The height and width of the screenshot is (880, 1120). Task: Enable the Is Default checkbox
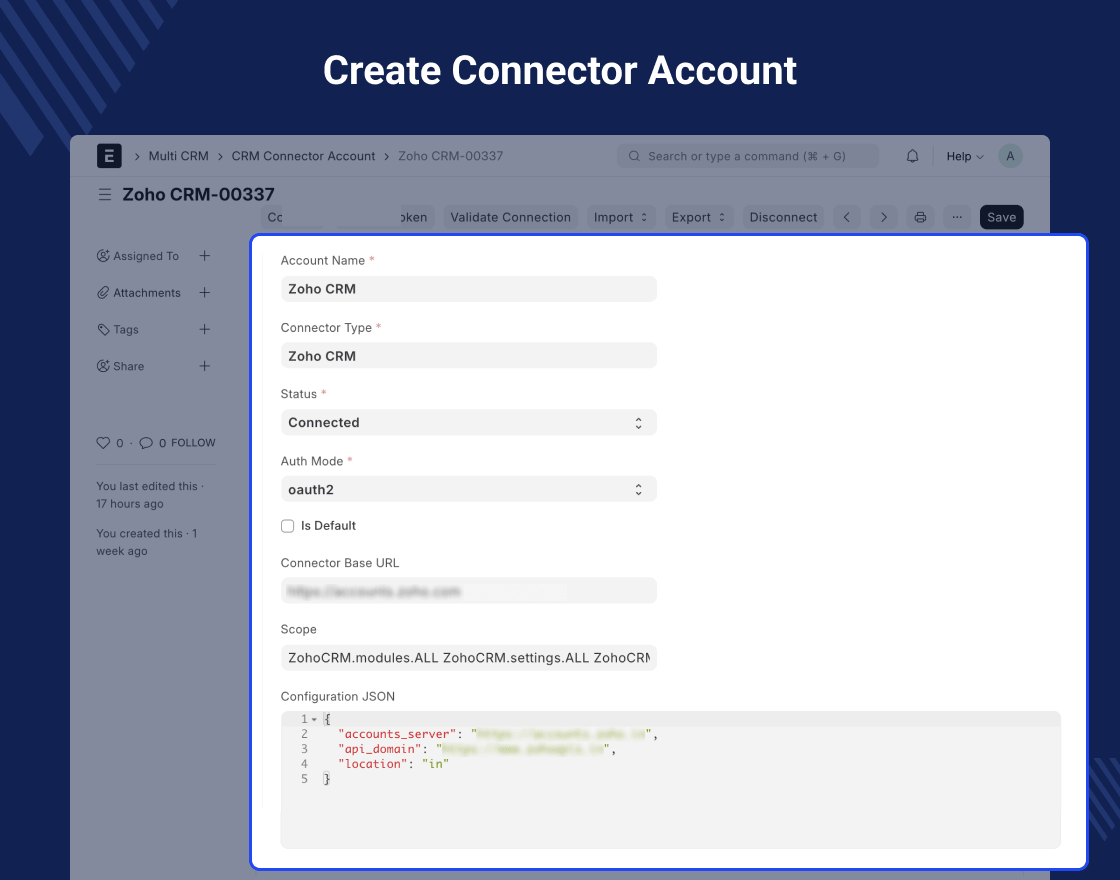pos(288,526)
